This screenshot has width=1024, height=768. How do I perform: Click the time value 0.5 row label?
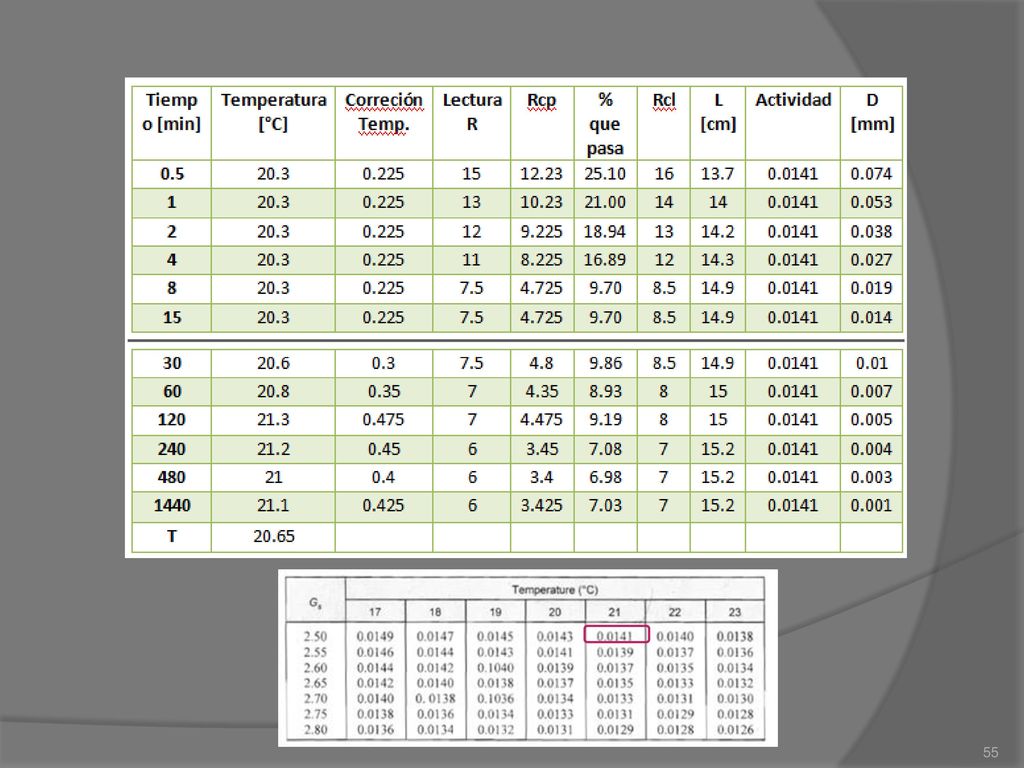coord(172,174)
